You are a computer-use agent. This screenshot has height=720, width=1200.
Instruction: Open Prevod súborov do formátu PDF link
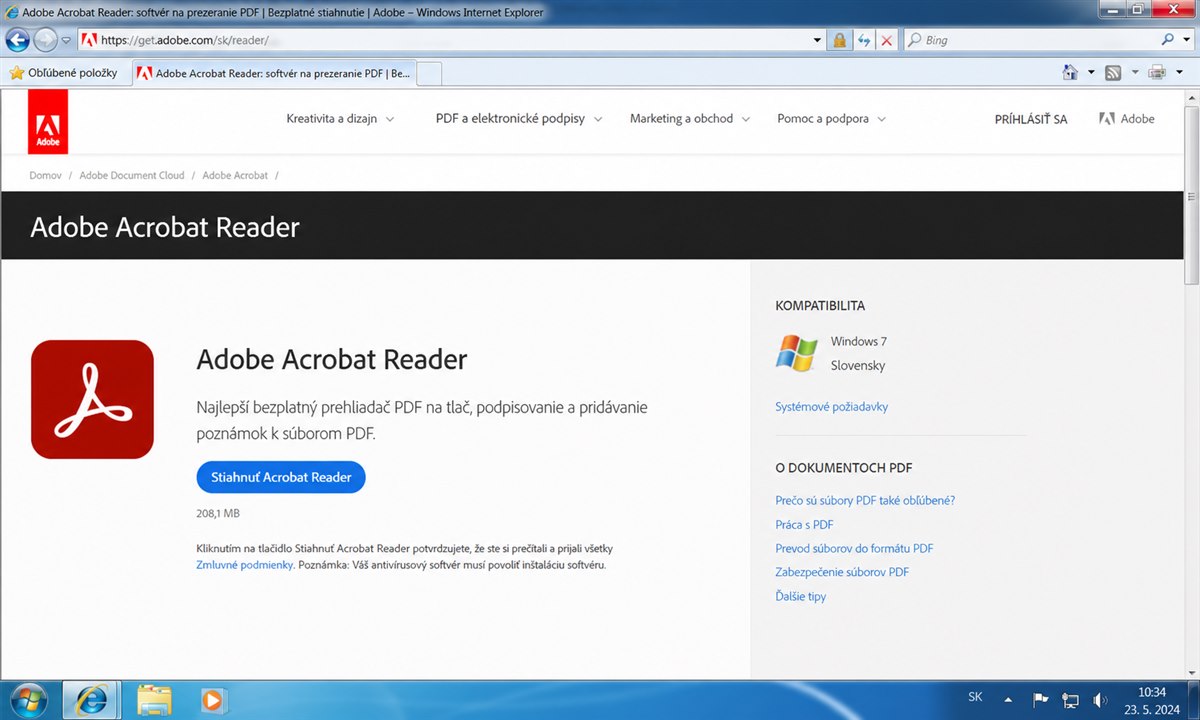pos(854,548)
